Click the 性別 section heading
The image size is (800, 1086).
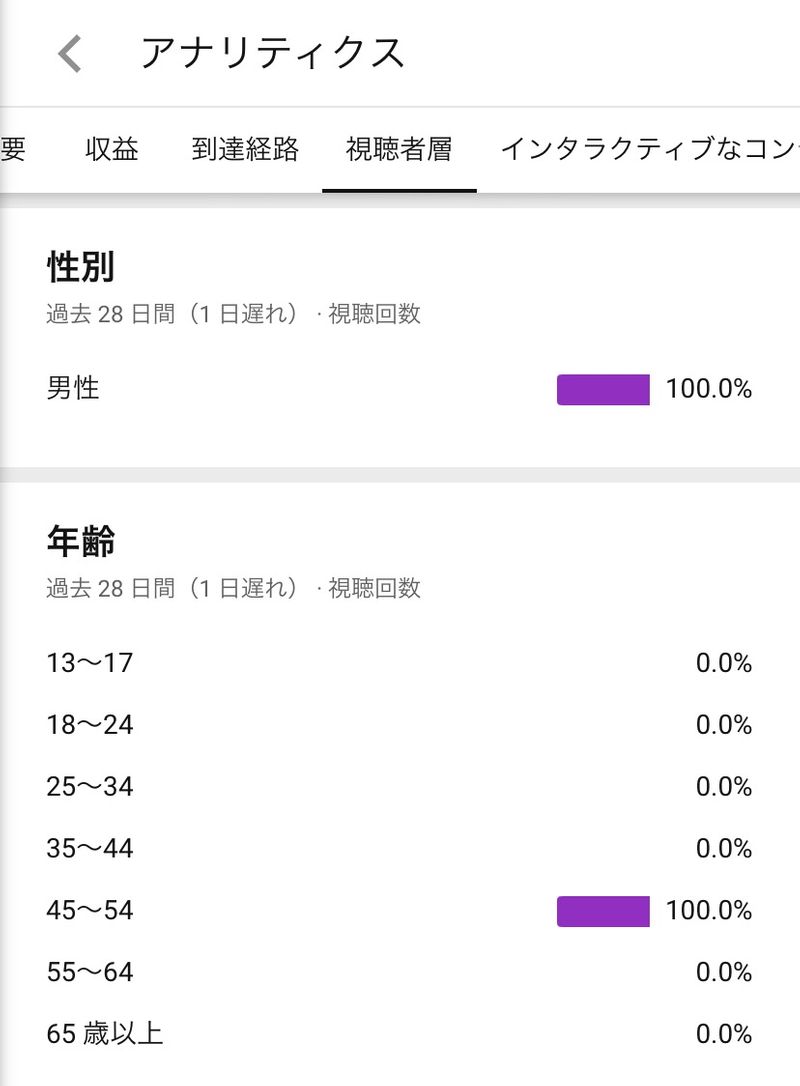click(x=81, y=268)
